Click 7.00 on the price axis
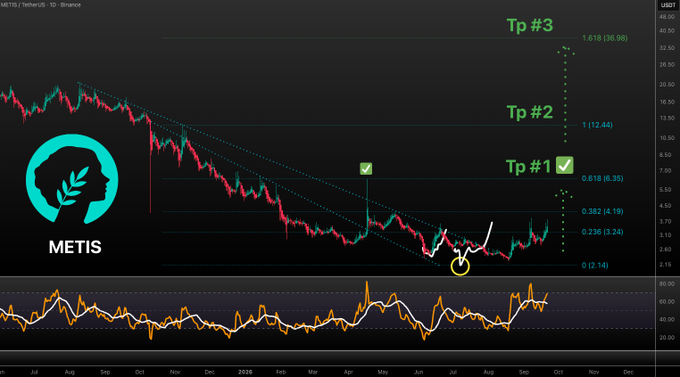This screenshot has width=680, height=377. click(x=665, y=171)
